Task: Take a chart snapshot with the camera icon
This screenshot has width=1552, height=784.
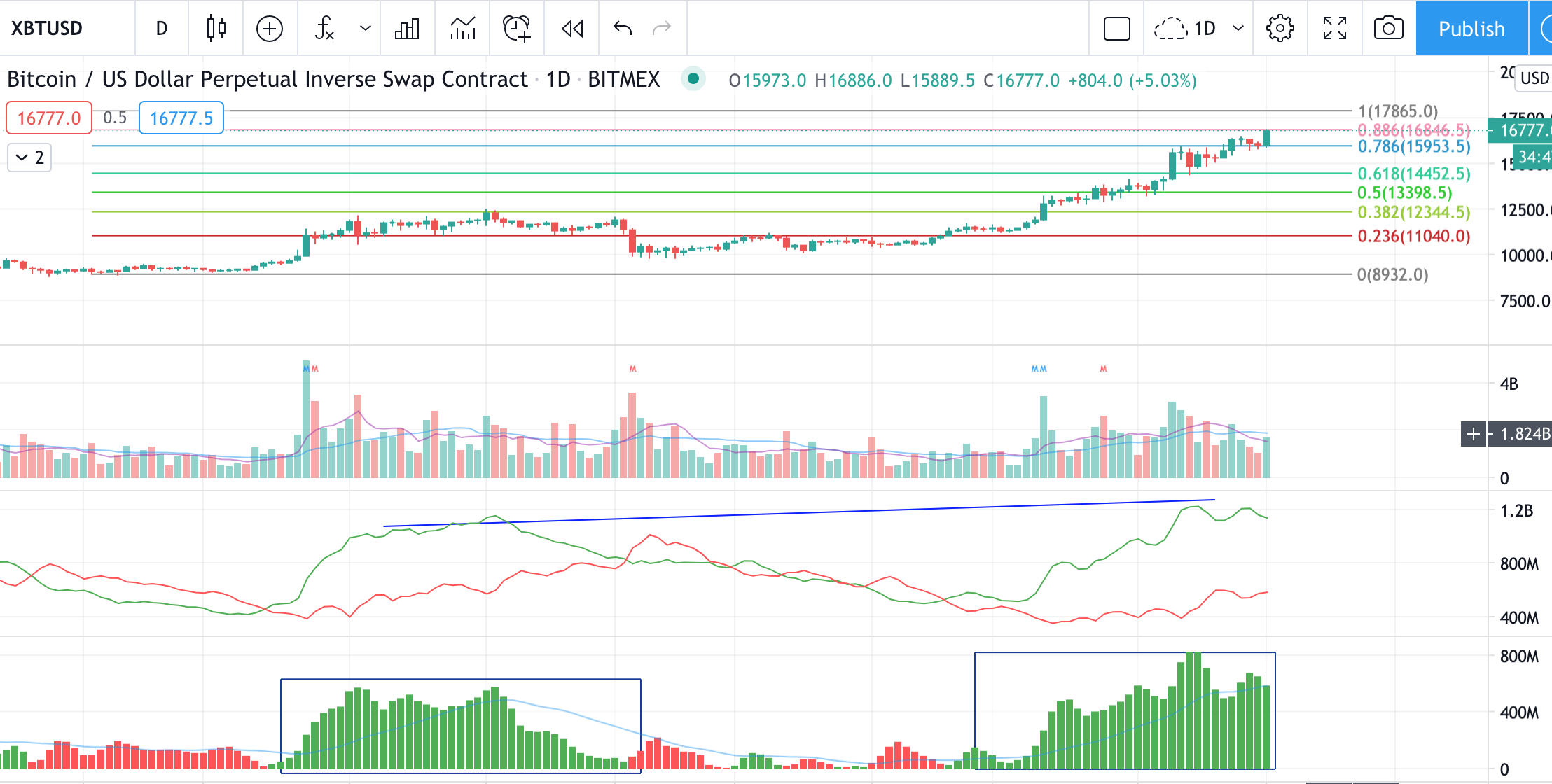Action: click(1388, 28)
